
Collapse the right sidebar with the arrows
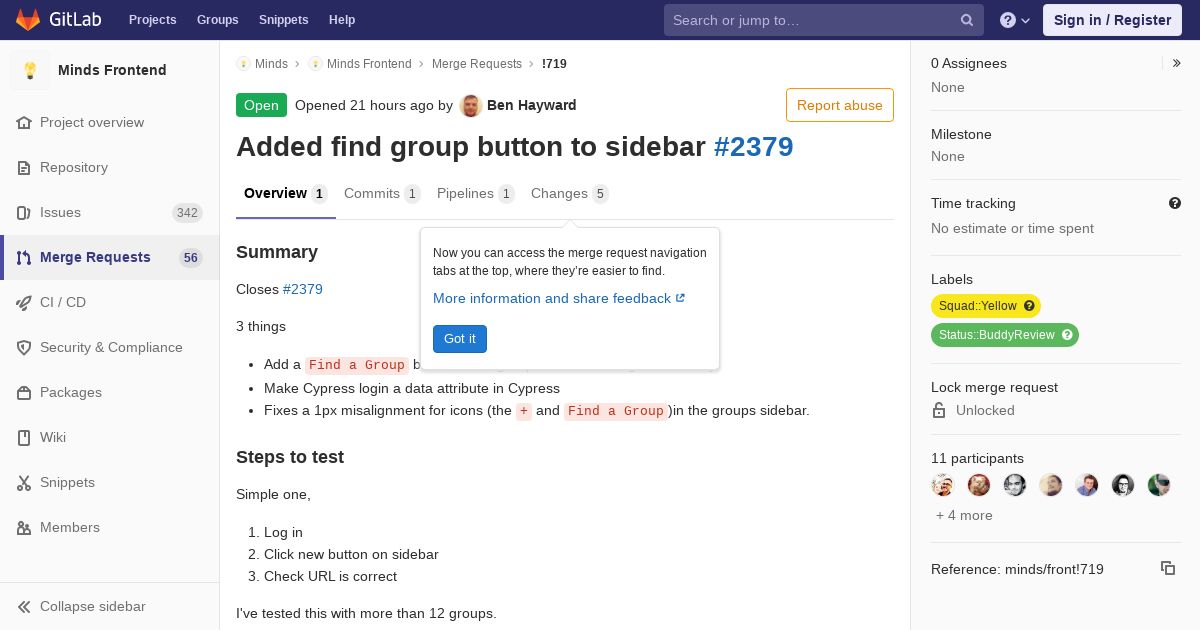click(1176, 63)
